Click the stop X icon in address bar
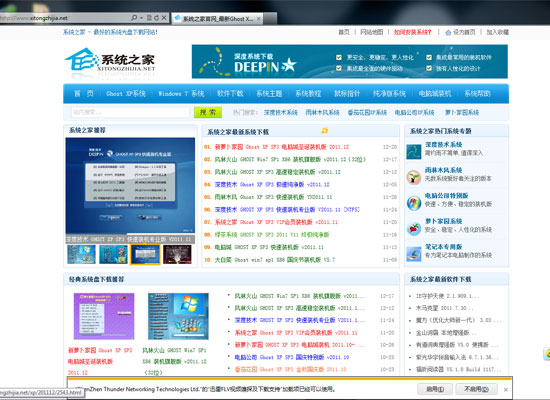The image size is (550, 400). pos(164,18)
